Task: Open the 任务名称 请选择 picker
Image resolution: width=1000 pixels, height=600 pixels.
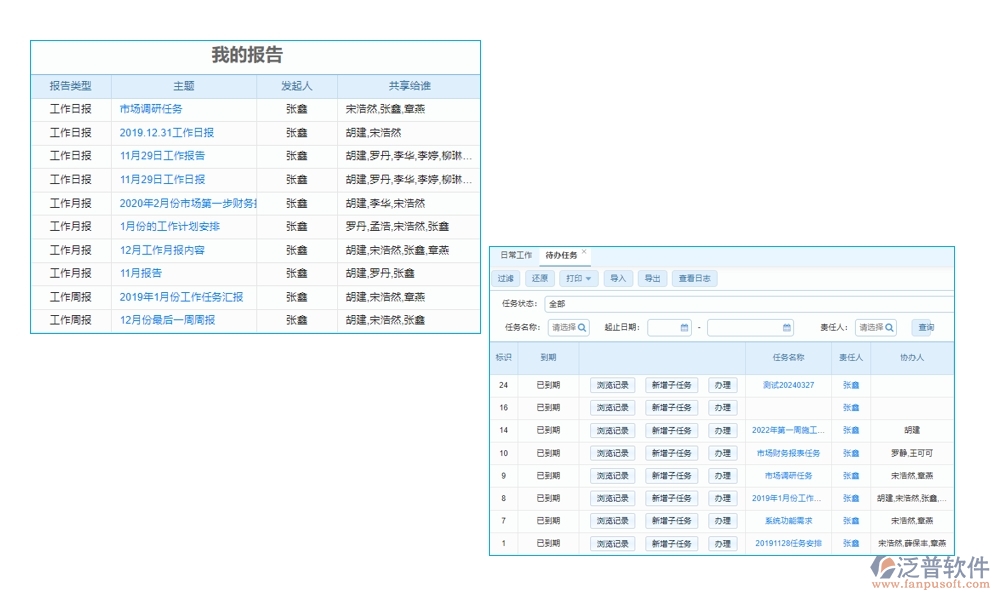Action: pos(565,329)
